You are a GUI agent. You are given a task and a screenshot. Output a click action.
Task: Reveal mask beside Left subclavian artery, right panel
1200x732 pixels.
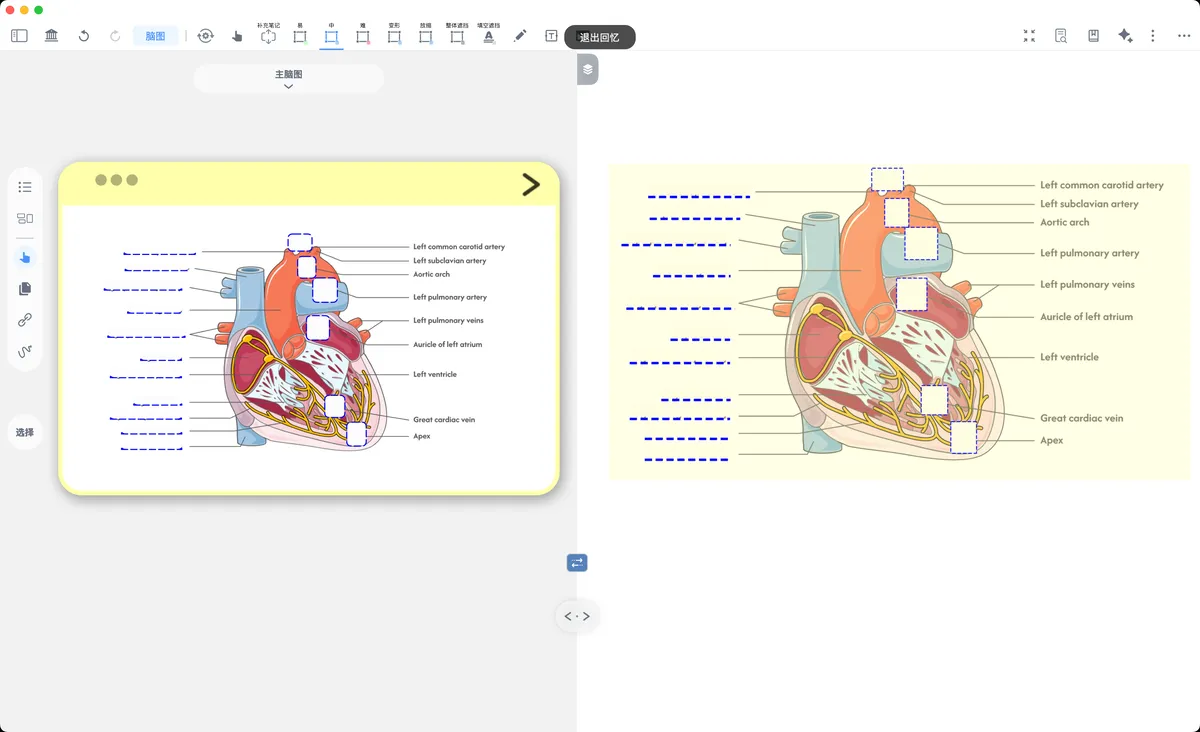pos(897,212)
